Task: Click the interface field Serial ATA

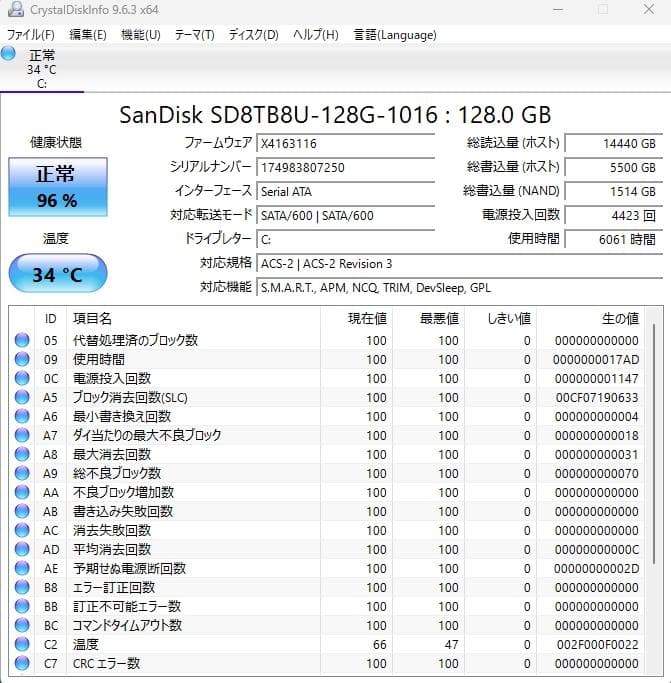Action: (346, 191)
